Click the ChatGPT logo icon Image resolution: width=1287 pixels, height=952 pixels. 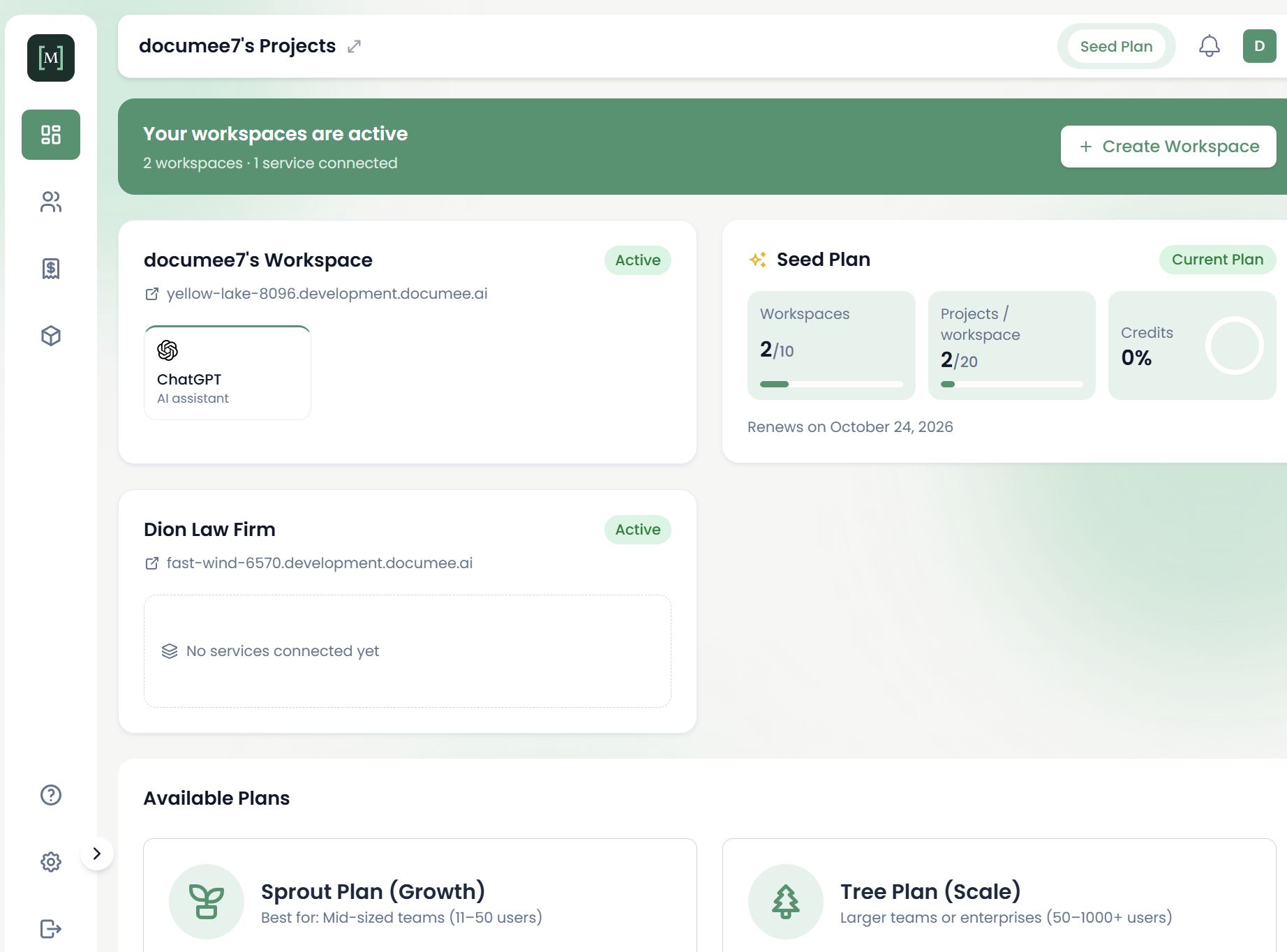168,350
